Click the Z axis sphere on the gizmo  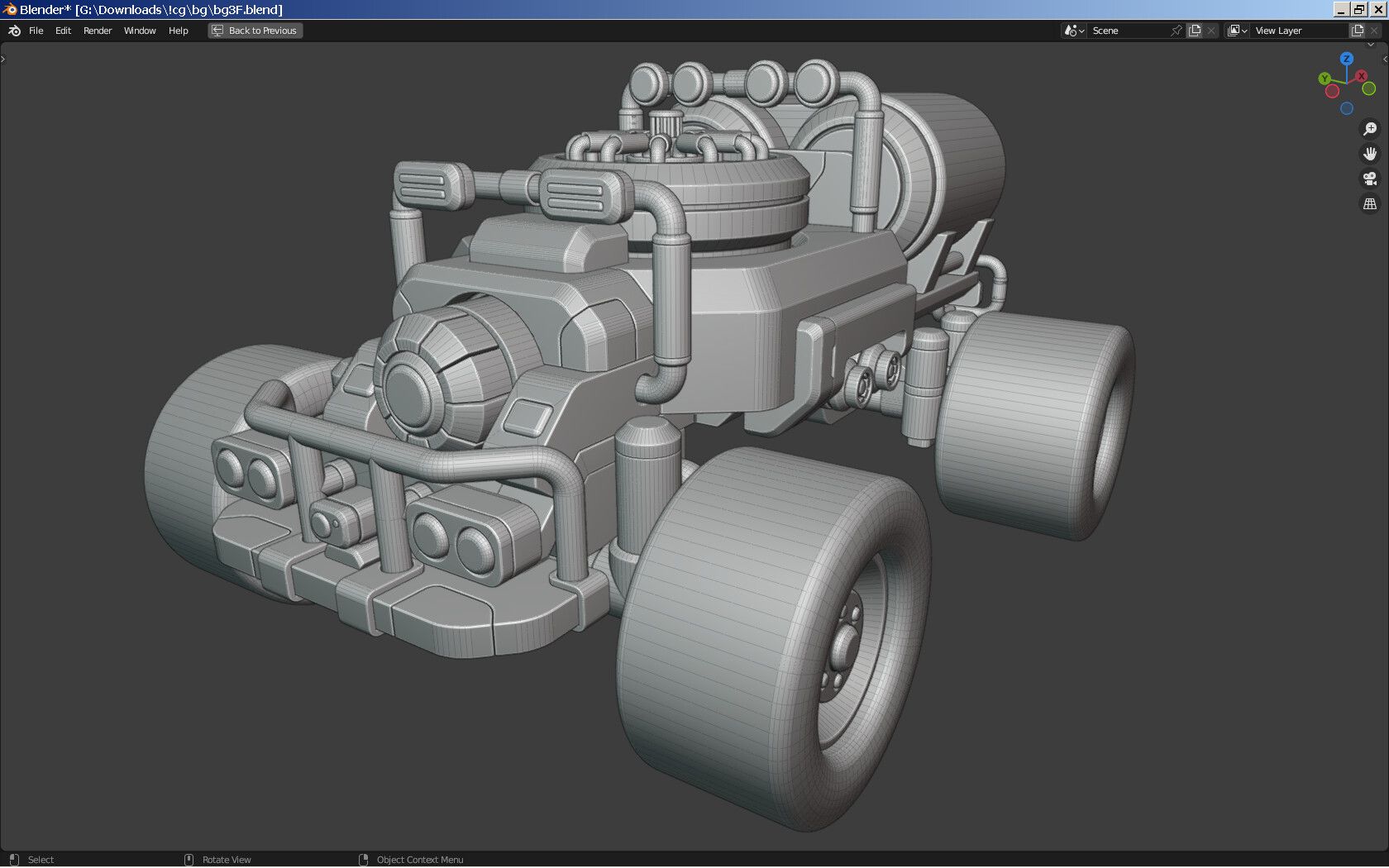pos(1347,60)
